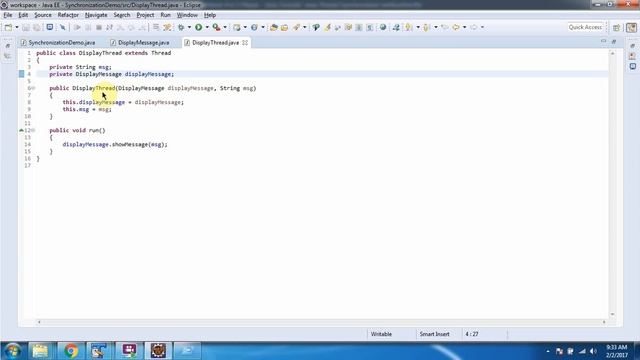Open the Project menu

coord(145,15)
